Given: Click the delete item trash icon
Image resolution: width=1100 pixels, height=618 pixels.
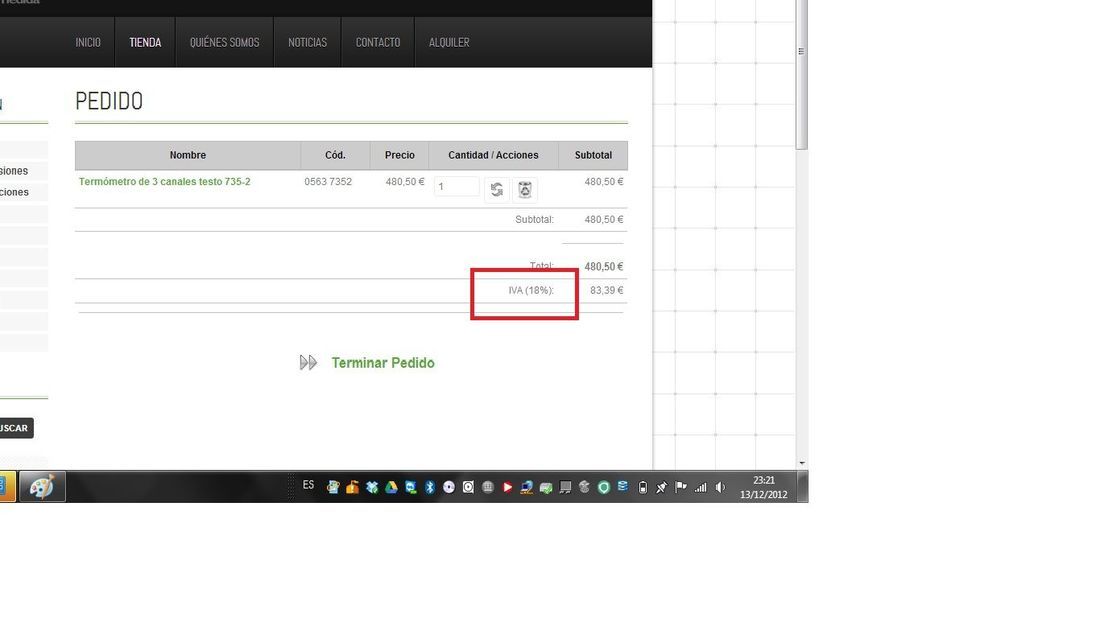Looking at the screenshot, I should pos(525,189).
